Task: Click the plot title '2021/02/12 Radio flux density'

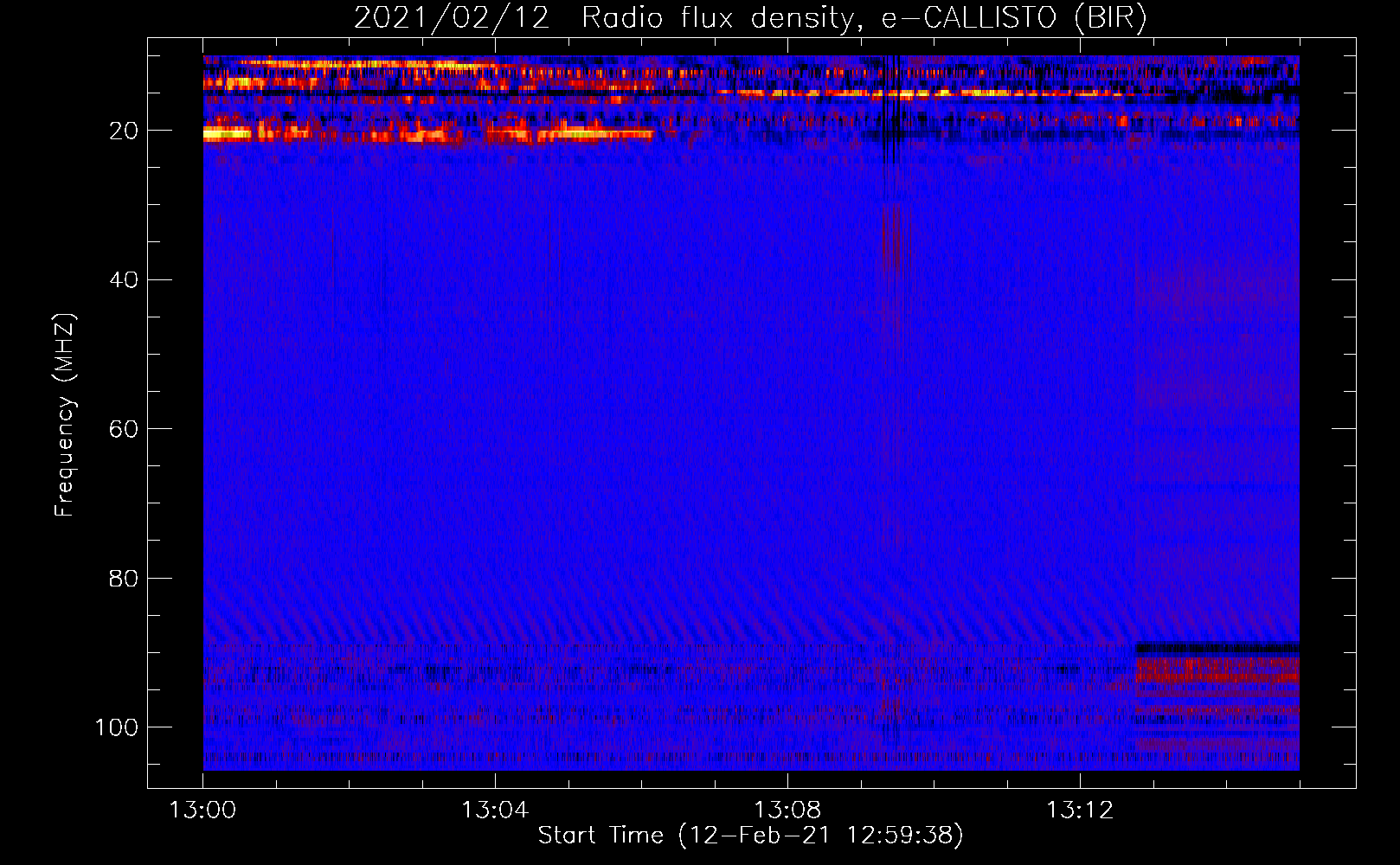Action: point(750,18)
